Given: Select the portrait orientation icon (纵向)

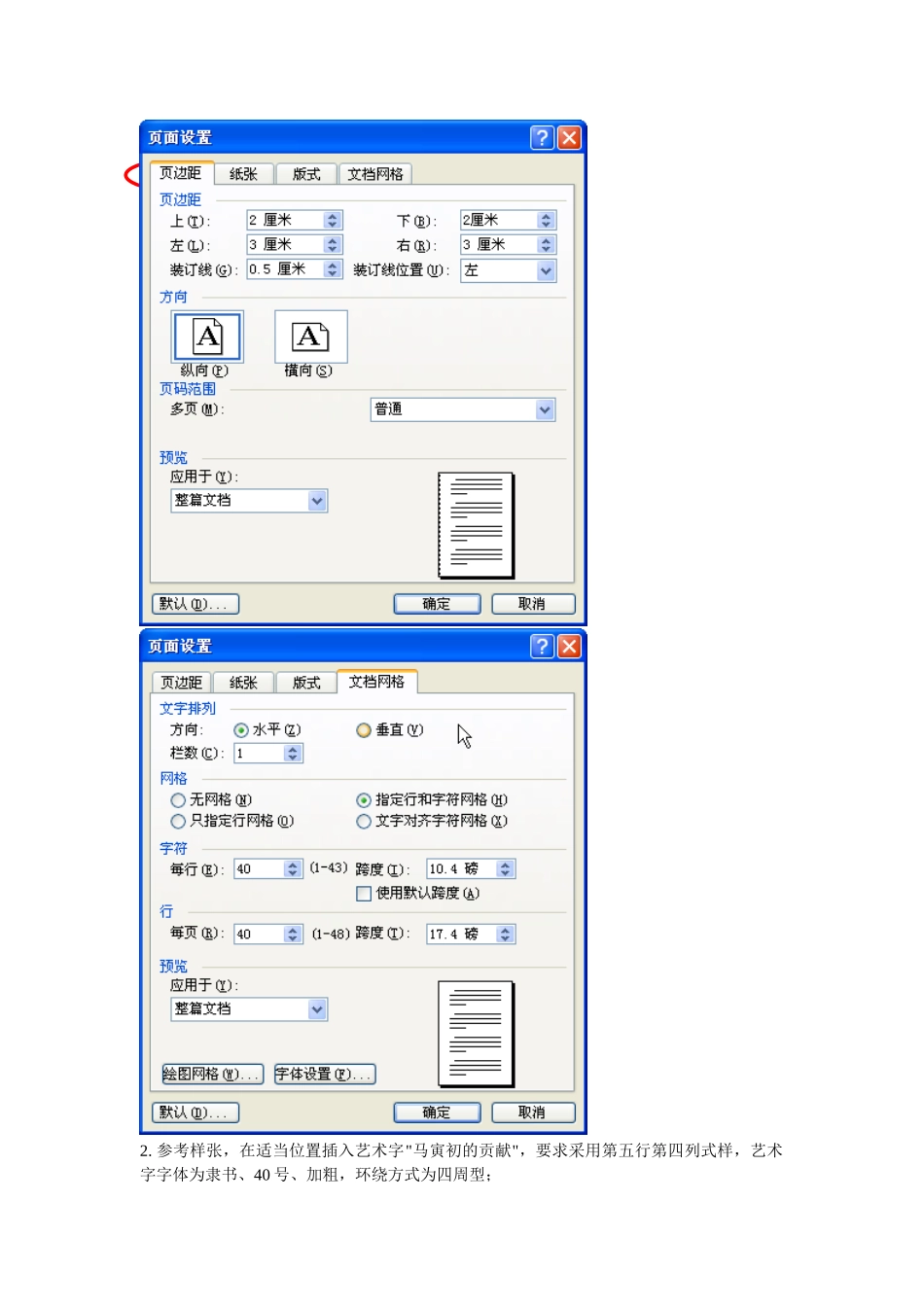Looking at the screenshot, I should (207, 337).
